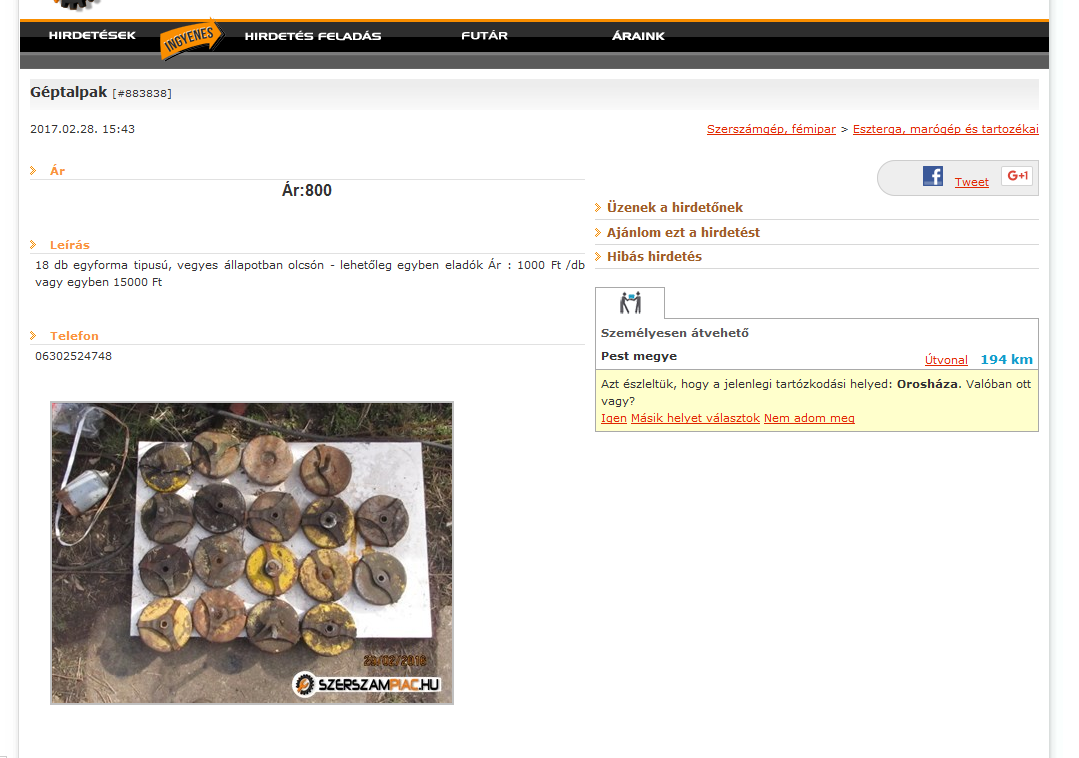This screenshot has width=1079, height=758.
Task: Click Másik helyet választok link
Action: tap(695, 418)
